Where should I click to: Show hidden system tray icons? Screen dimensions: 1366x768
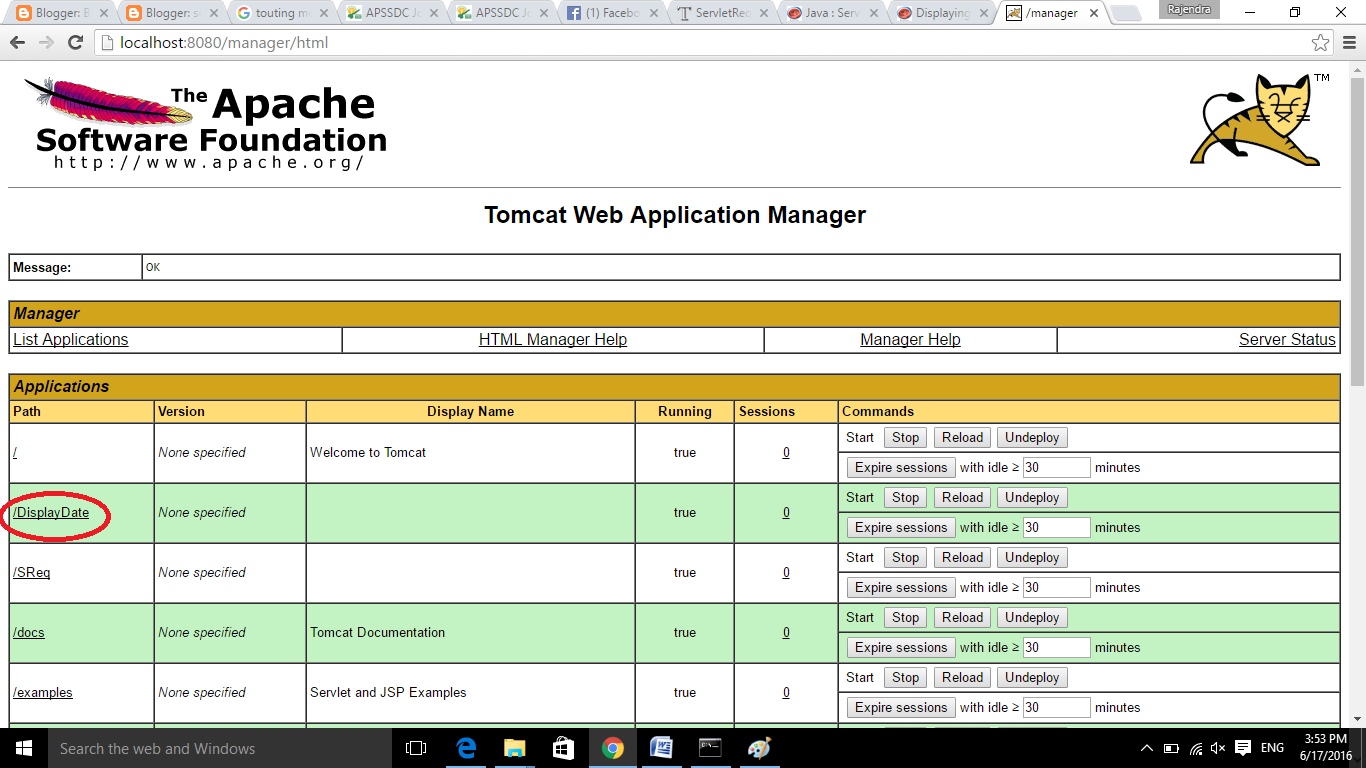click(1147, 748)
